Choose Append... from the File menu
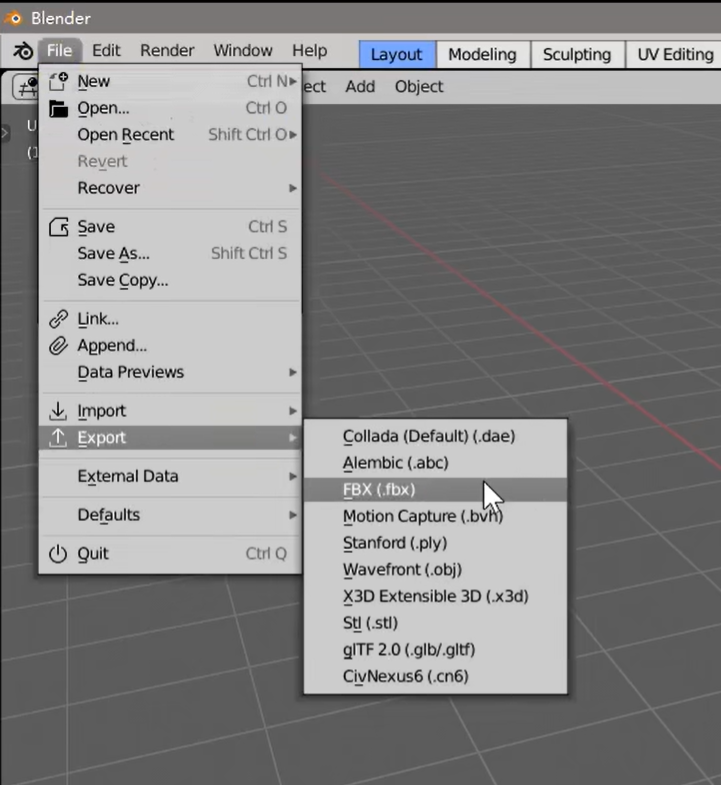The width and height of the screenshot is (721, 785). 170,345
